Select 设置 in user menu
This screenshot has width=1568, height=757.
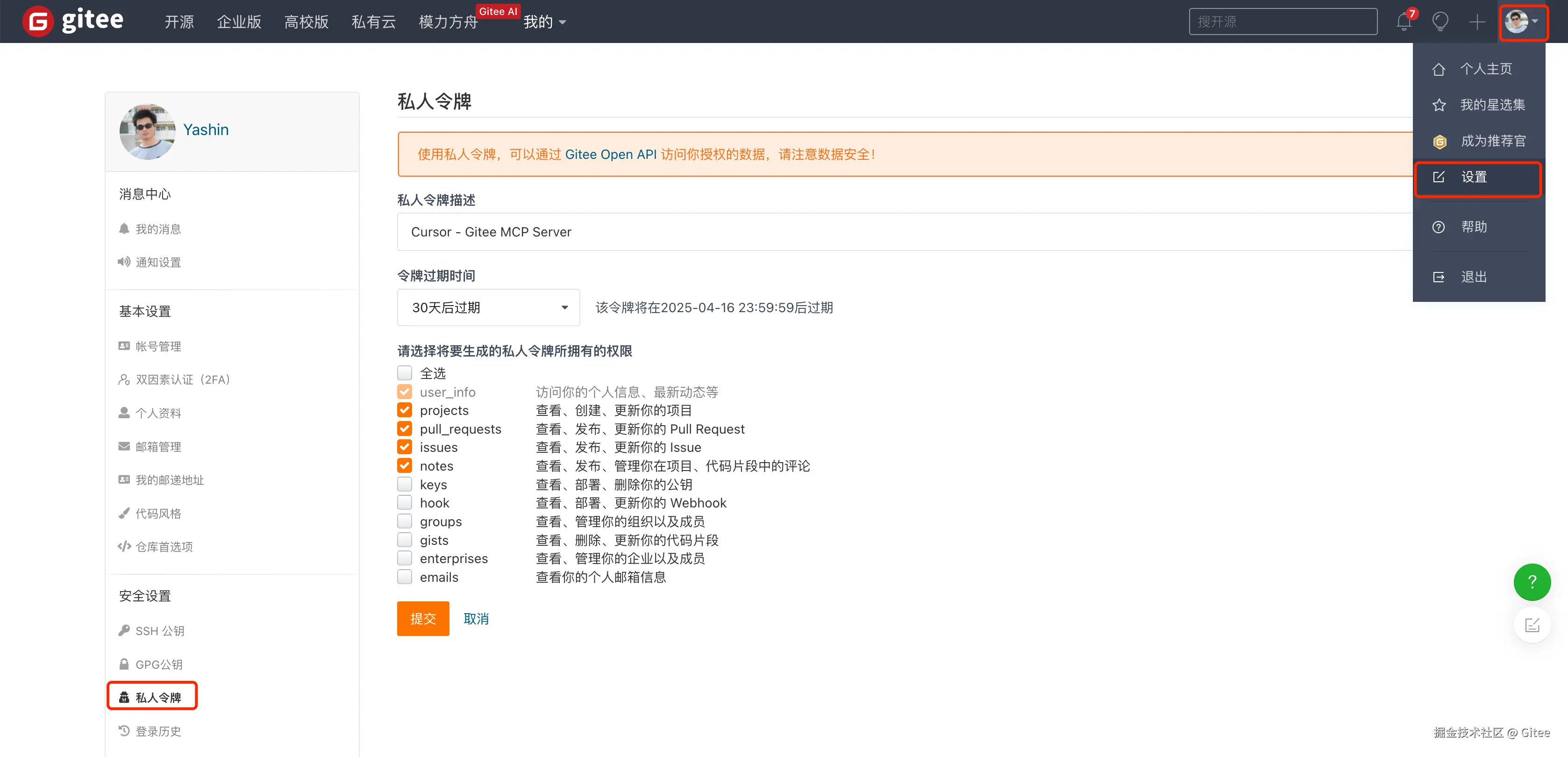1474,177
